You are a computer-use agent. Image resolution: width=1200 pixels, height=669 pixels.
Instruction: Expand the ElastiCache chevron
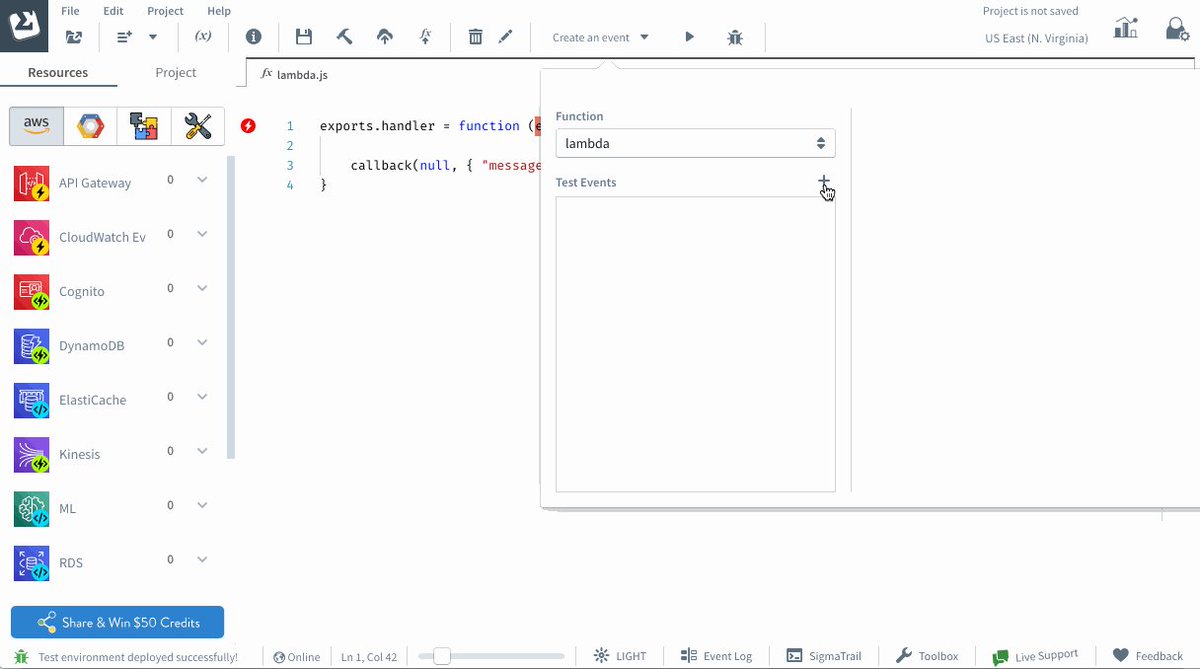[202, 397]
